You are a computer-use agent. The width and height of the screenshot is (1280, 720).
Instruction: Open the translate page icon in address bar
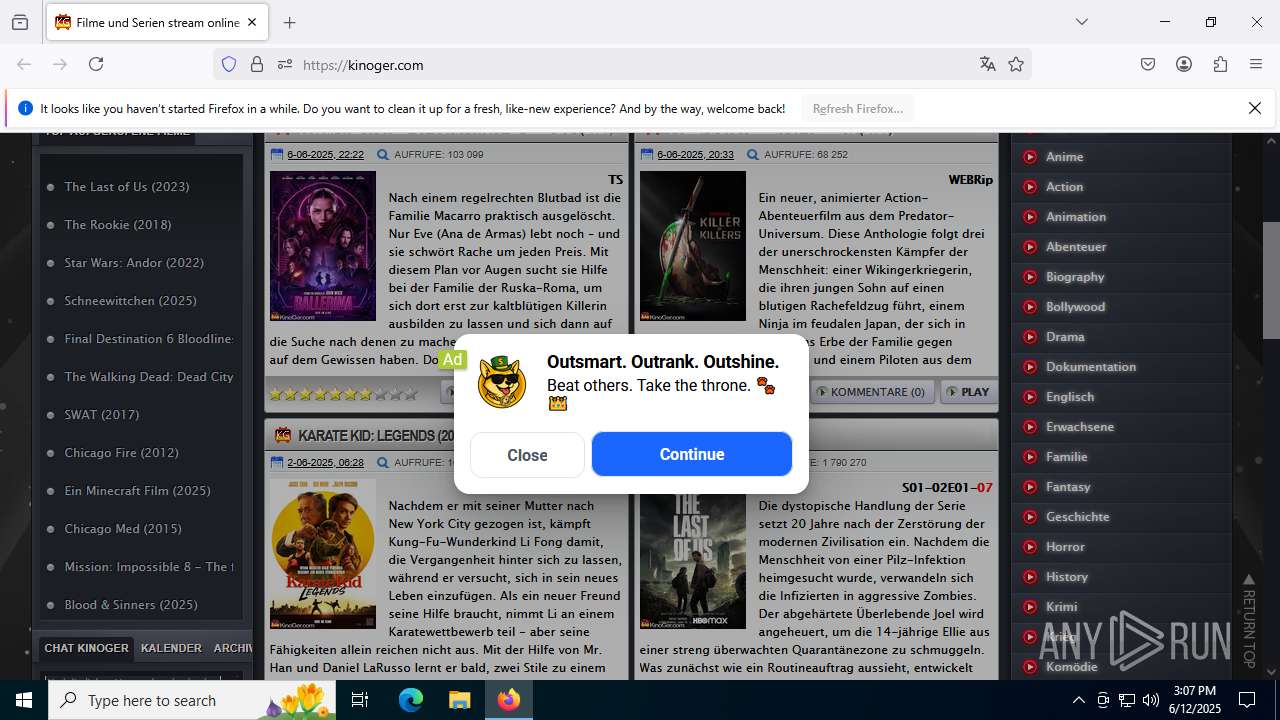(x=988, y=64)
